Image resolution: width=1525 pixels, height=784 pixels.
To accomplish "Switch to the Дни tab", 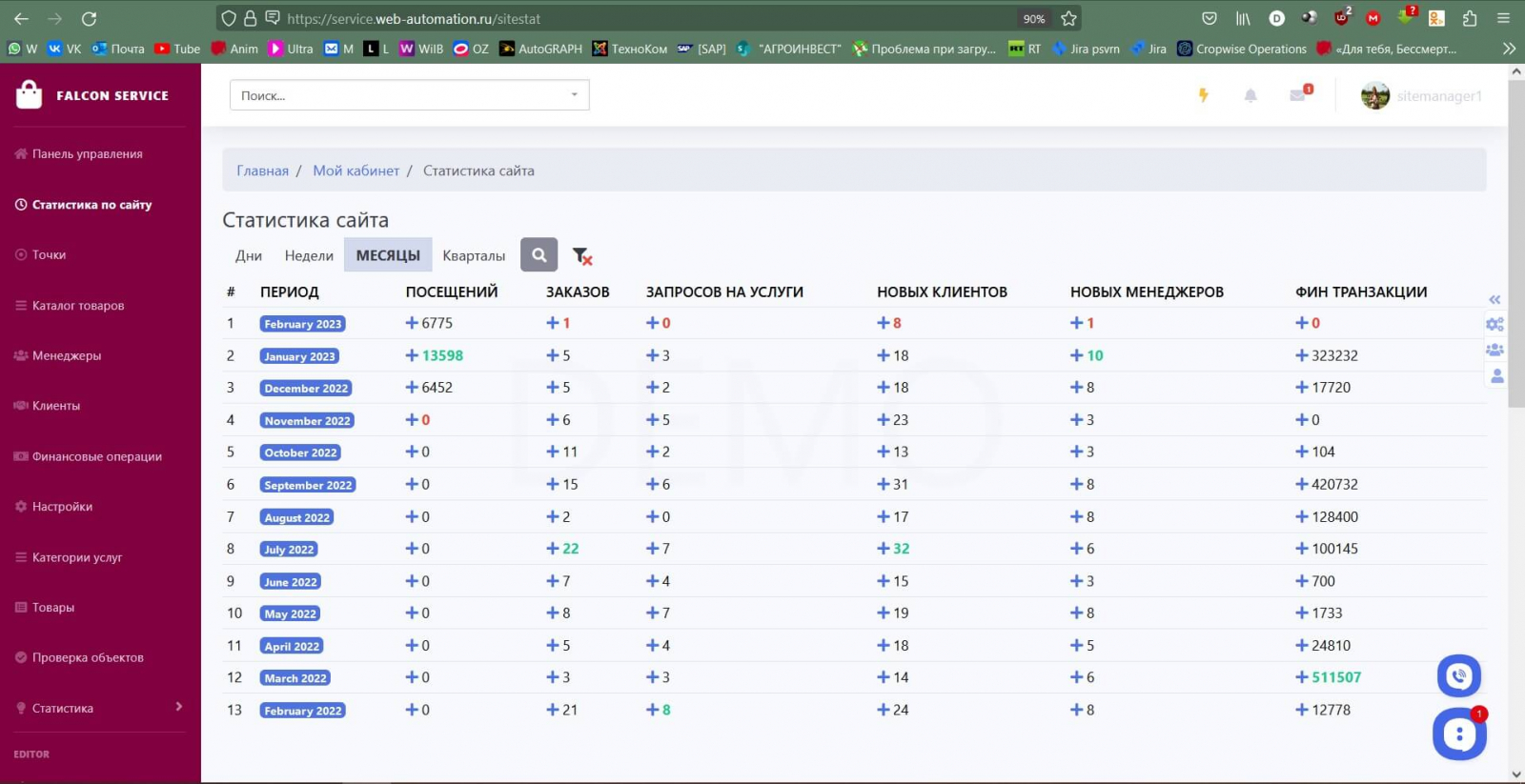I will tap(249, 255).
